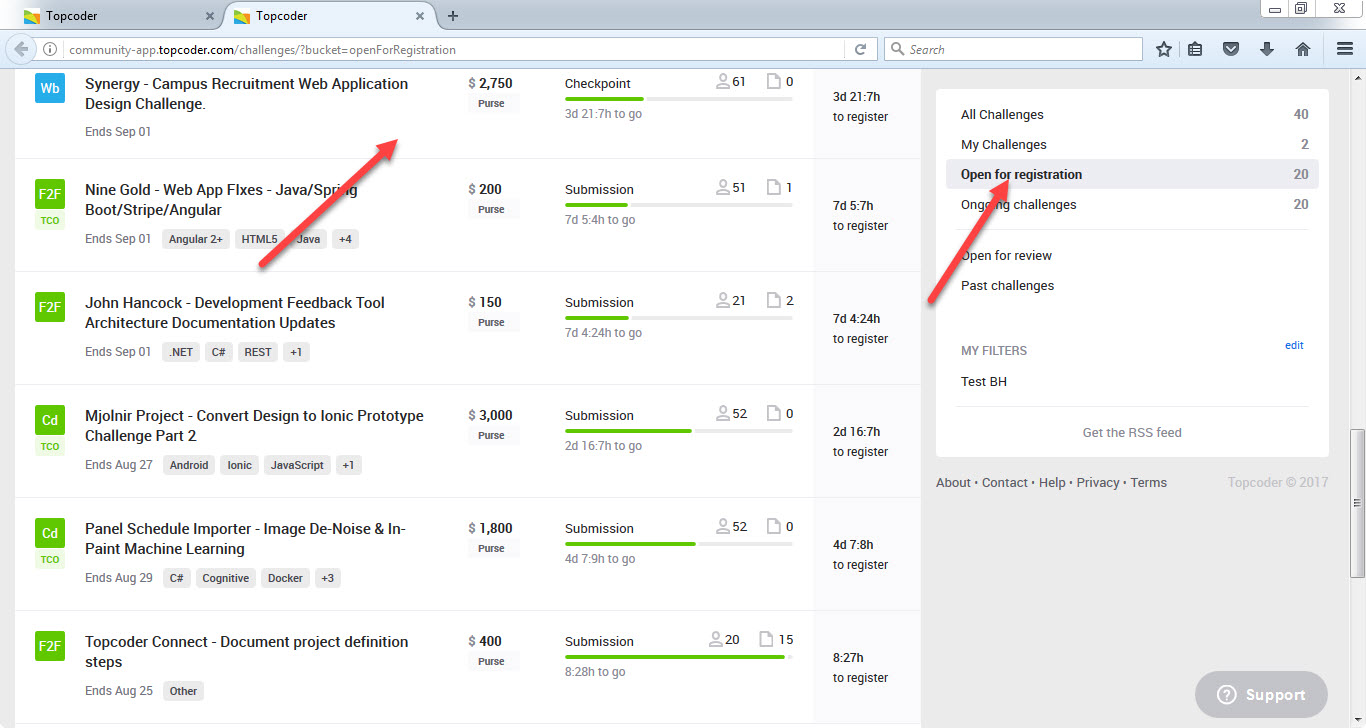Open Synergy Campus Recruitment challenge title

tap(246, 94)
